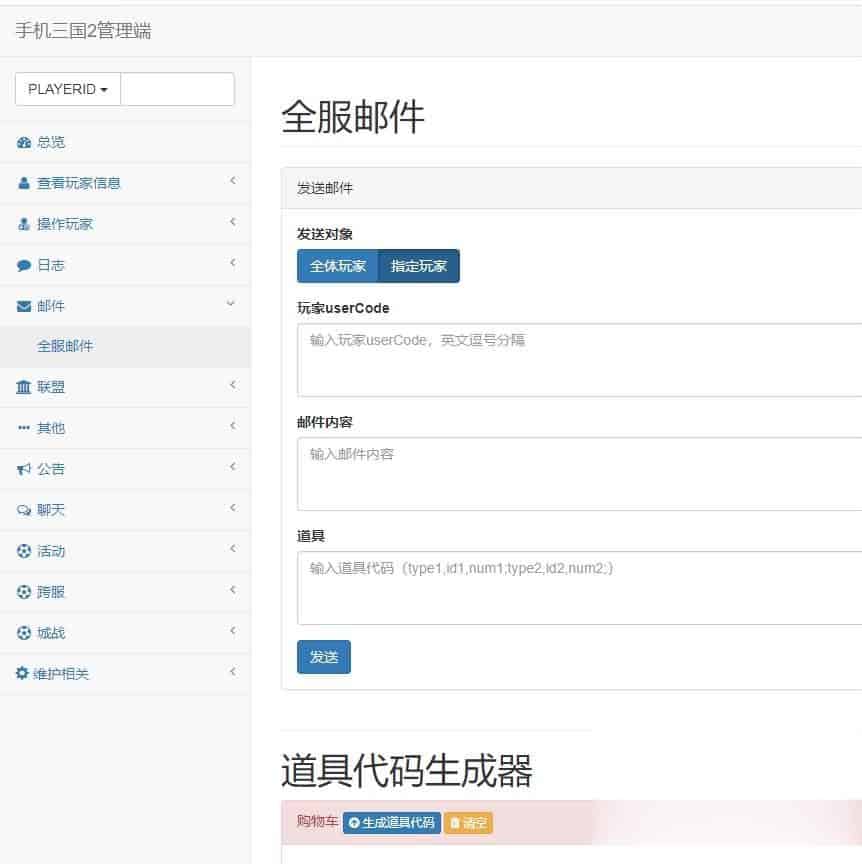Click the chat bubbles icon beside 聊天
The image size is (862, 864).
(x=24, y=510)
